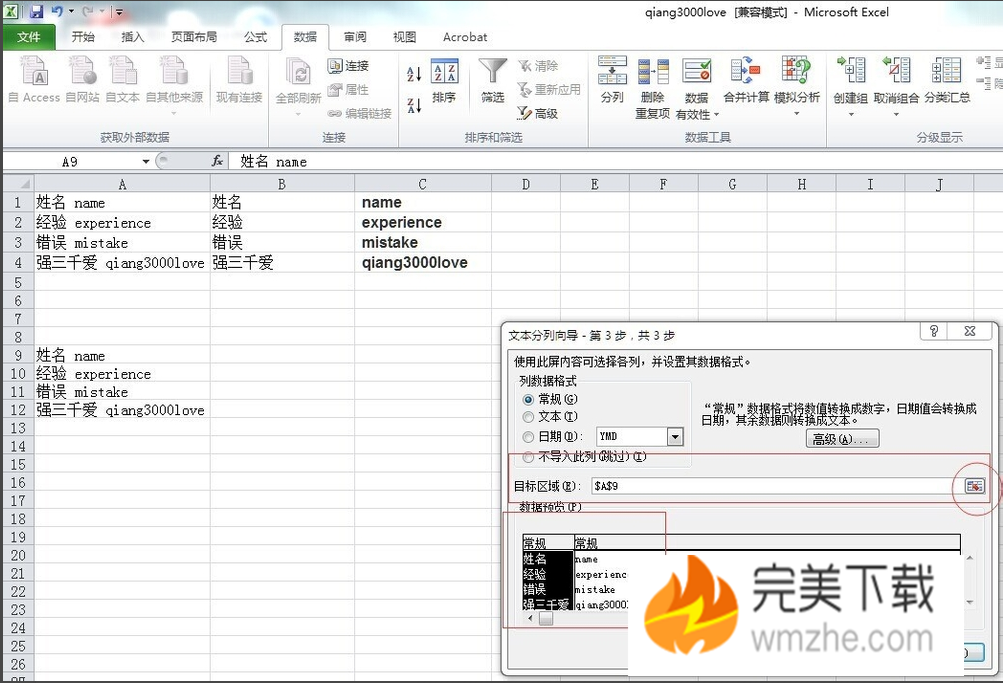Select 文本 (Text) radio button
This screenshot has width=1003, height=683.
point(528,417)
